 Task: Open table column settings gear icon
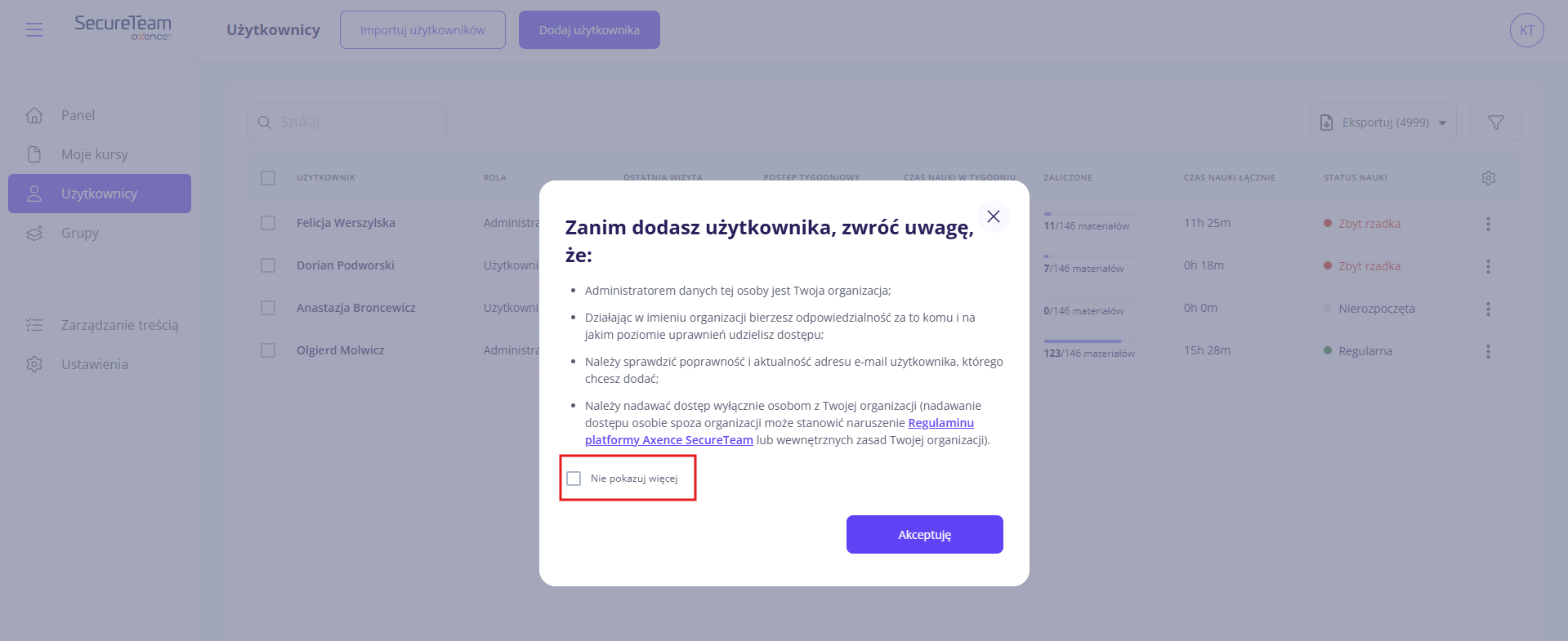[x=1488, y=178]
